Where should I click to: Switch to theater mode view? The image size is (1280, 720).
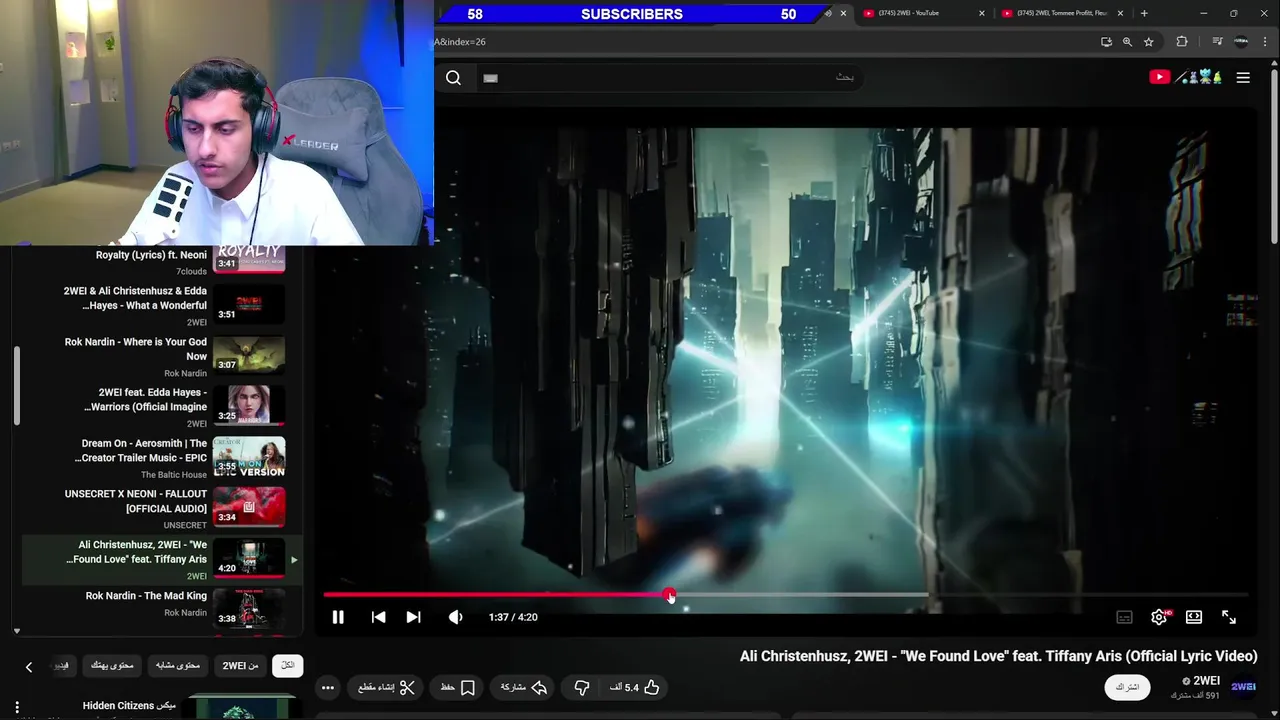click(x=1194, y=617)
